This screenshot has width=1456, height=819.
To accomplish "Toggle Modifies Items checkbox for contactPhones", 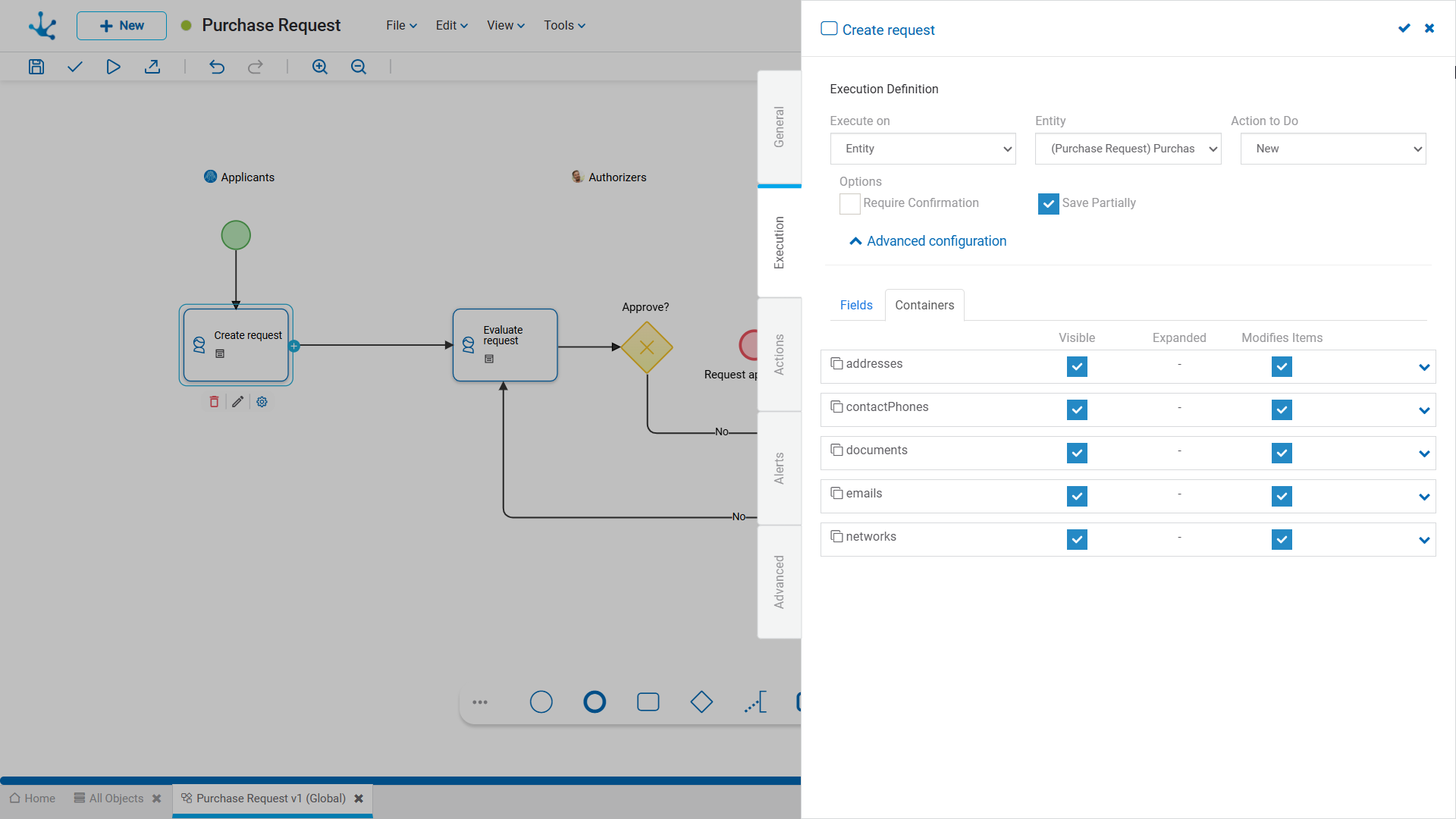I will 1282,410.
